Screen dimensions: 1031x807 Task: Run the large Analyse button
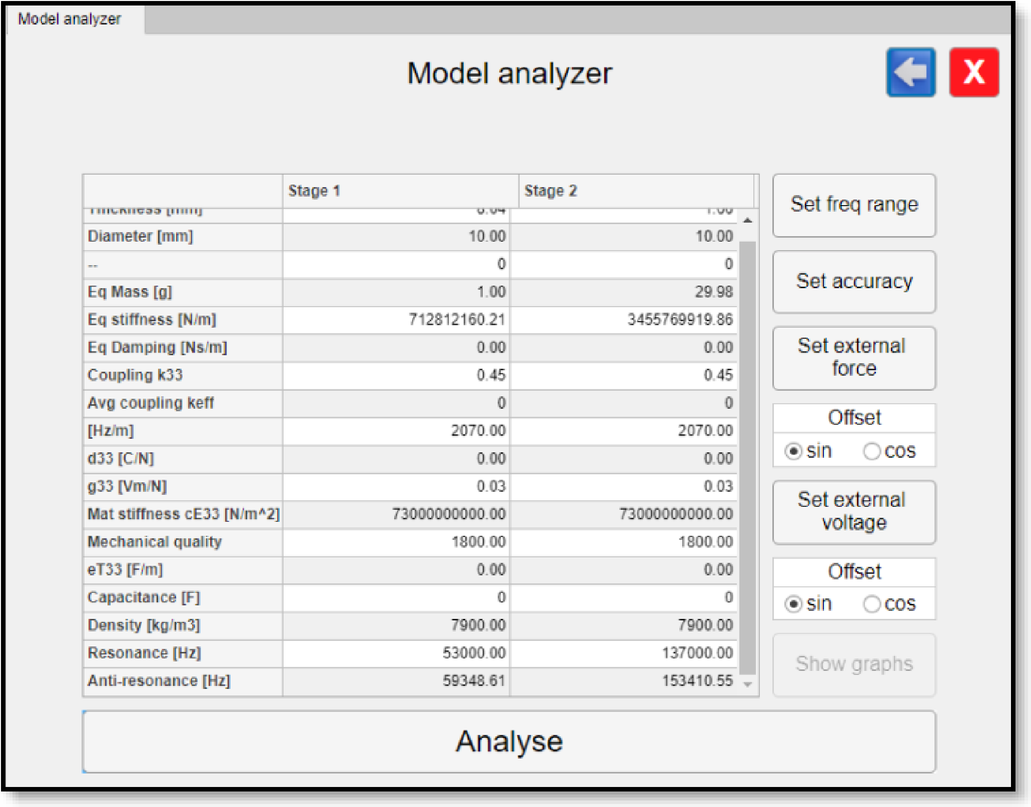[x=509, y=742]
